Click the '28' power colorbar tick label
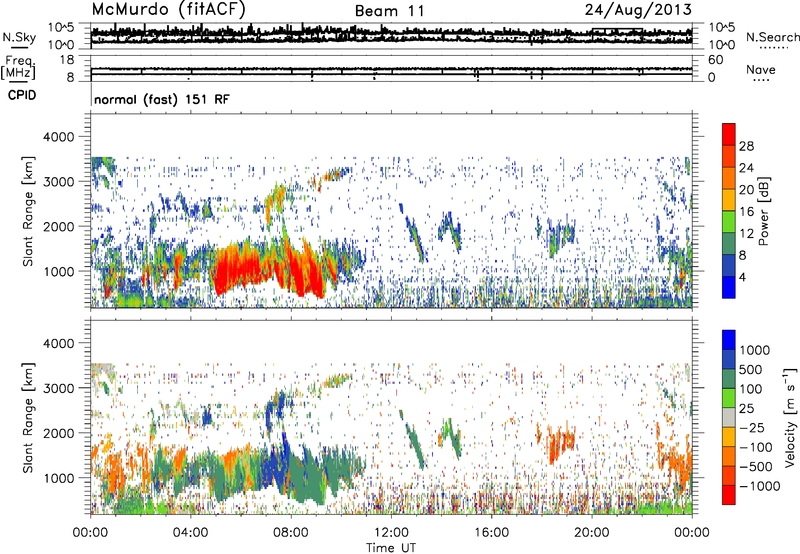Screen dimensions: 800x554 pos(746,146)
